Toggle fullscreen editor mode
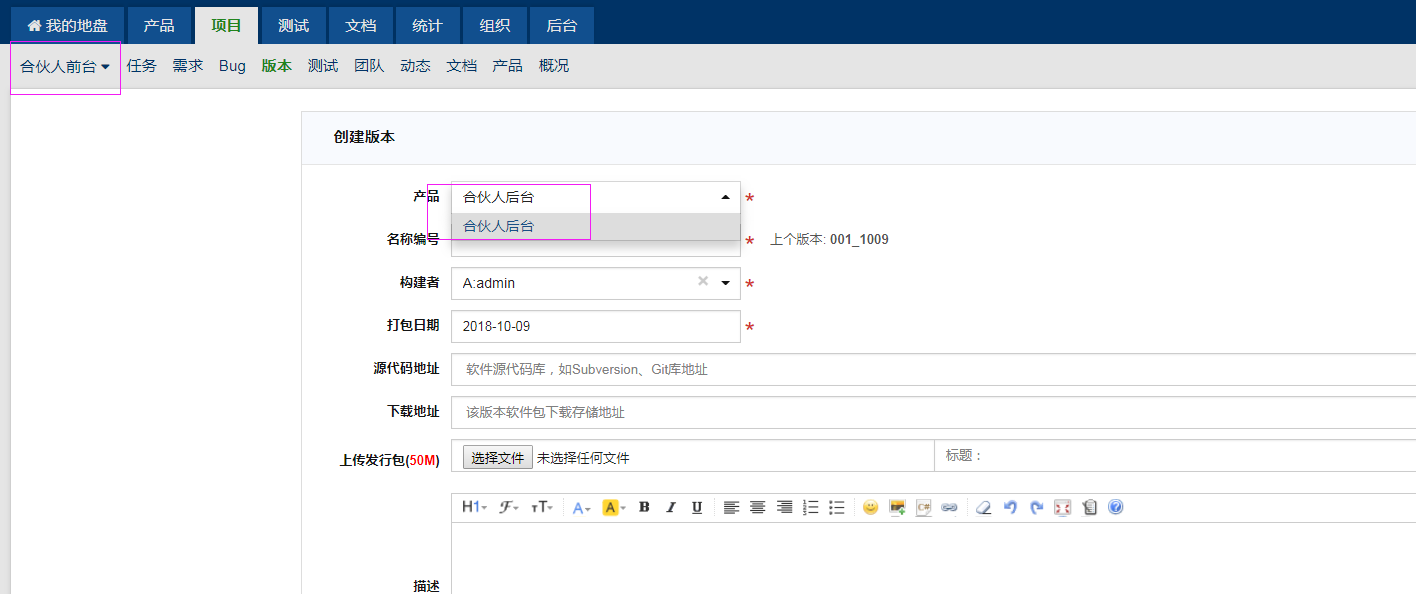This screenshot has height=594, width=1416. (x=1063, y=508)
